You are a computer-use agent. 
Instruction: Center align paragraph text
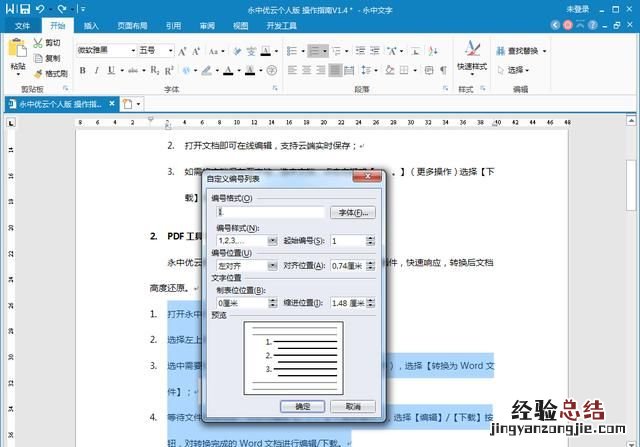(x=307, y=70)
